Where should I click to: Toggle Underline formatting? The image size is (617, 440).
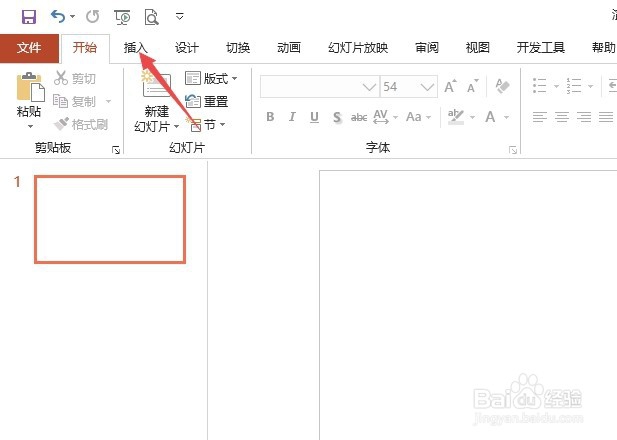[314, 117]
